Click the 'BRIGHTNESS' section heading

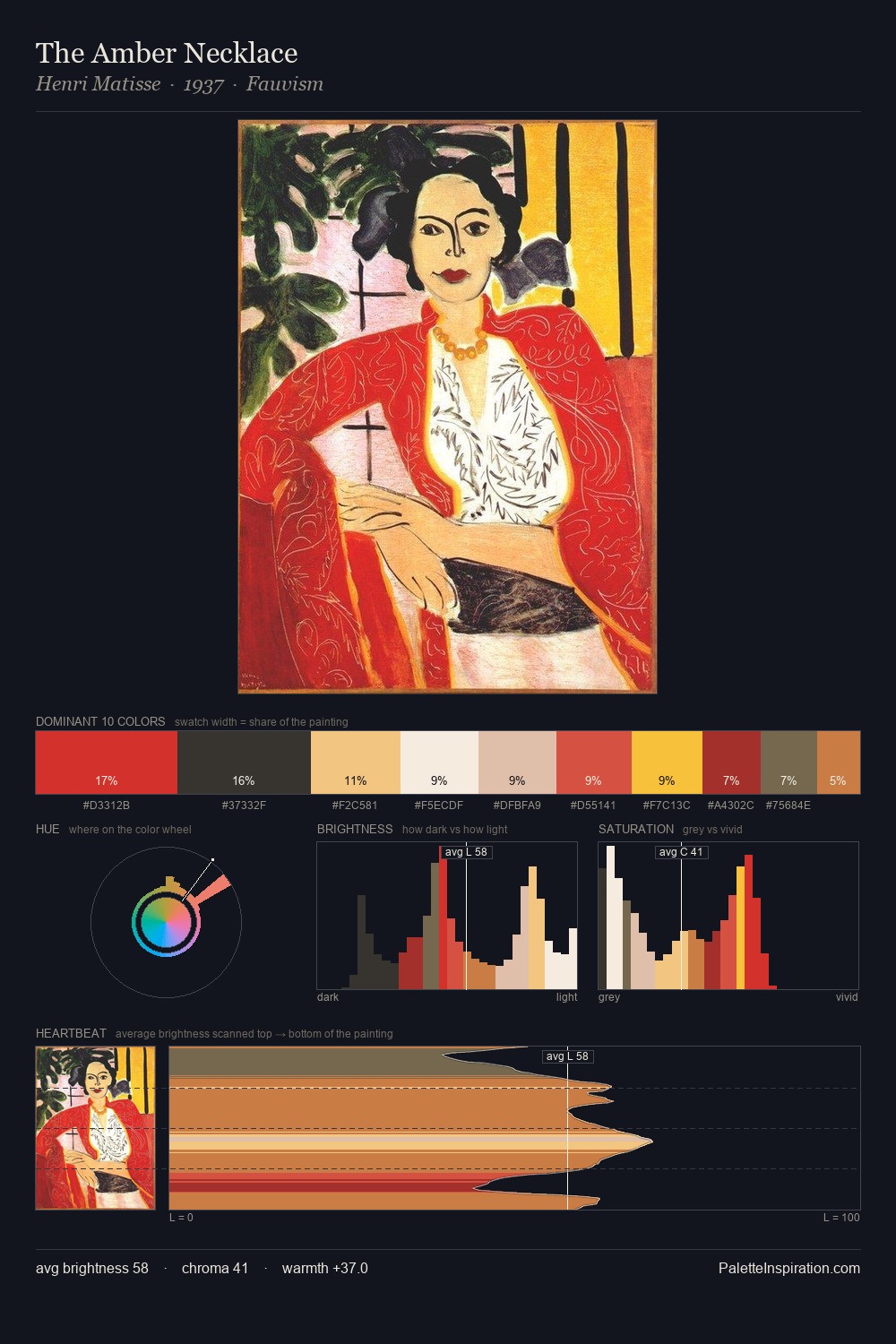pyautogui.click(x=355, y=829)
